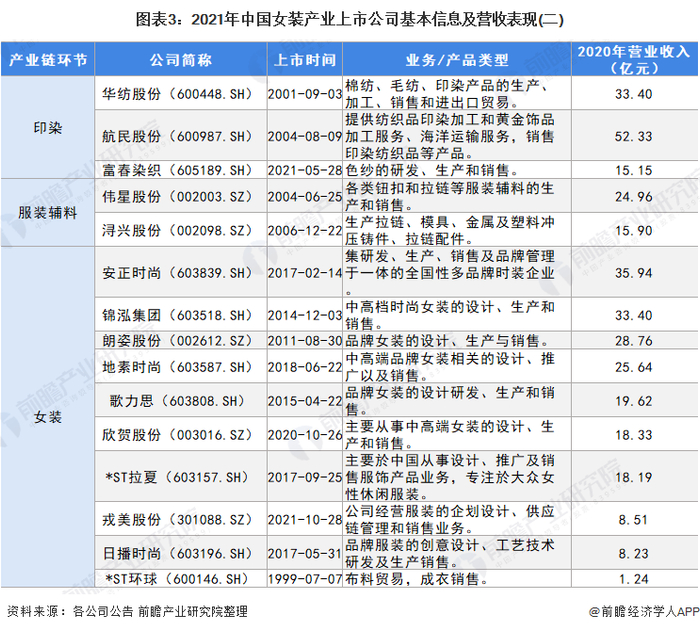The image size is (700, 631).
Task: Click revenue value 18.19
Action: tap(633, 477)
